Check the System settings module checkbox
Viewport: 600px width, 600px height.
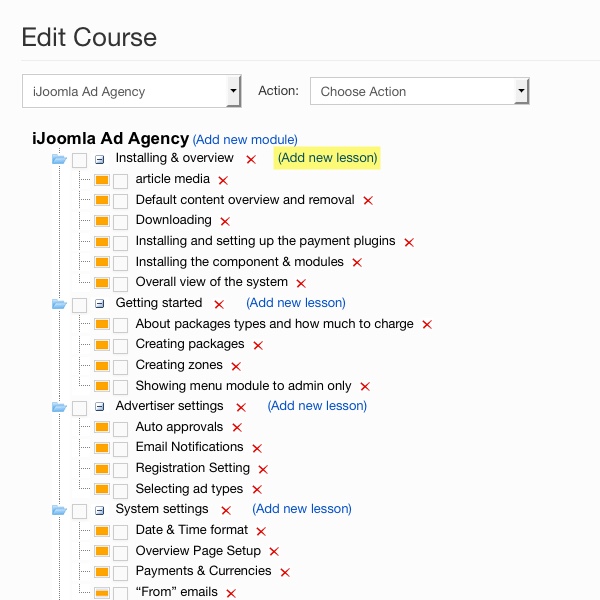79,511
